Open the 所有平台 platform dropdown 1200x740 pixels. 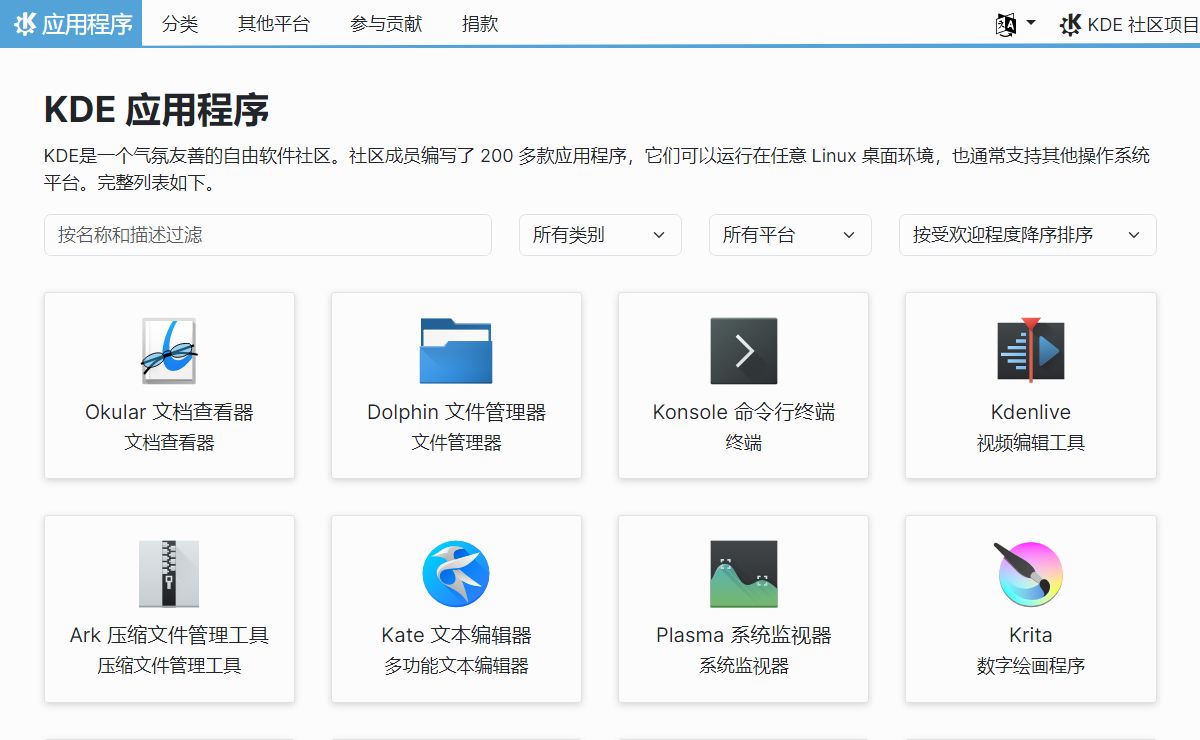(x=790, y=235)
